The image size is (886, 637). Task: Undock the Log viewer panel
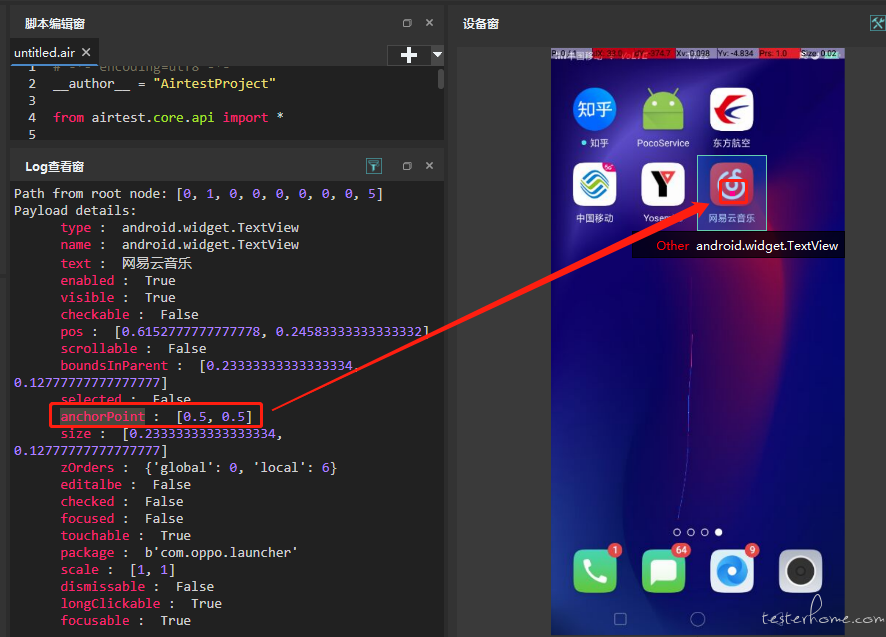point(407,166)
